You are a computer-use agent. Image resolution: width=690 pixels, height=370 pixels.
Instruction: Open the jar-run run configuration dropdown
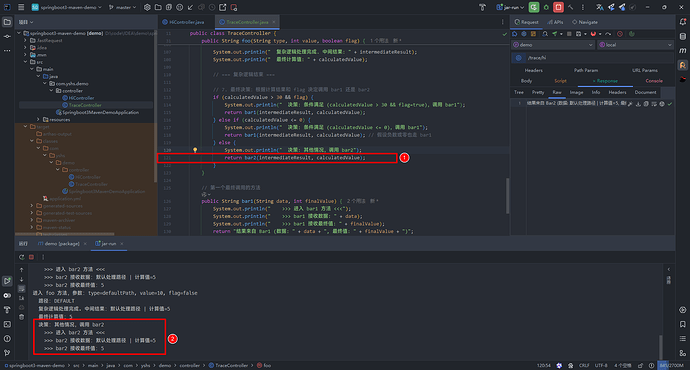point(510,7)
